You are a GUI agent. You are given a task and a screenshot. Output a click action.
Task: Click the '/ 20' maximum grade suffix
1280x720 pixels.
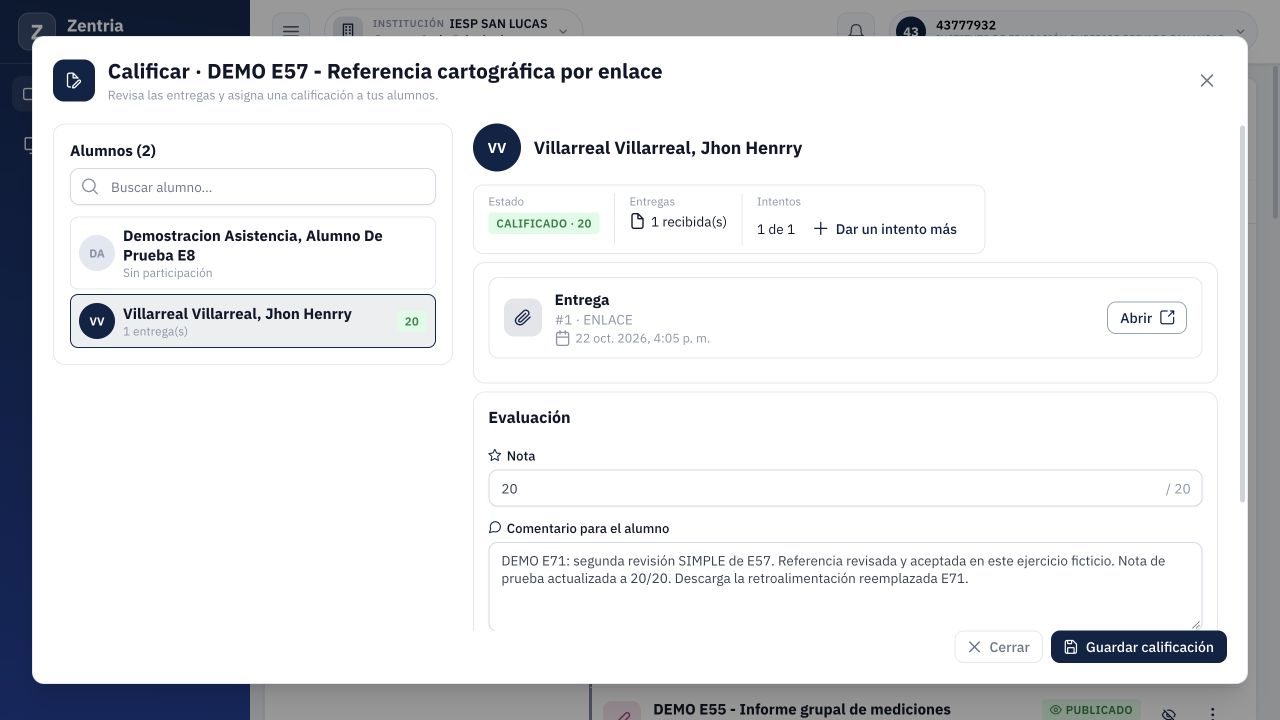pyautogui.click(x=1178, y=489)
